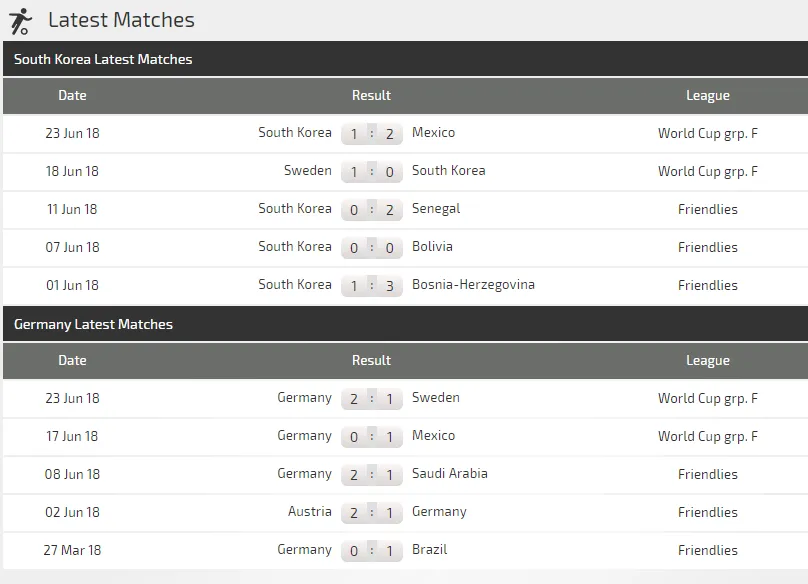Click the Date column header under South Korea
808x584 pixels.
pyautogui.click(x=72, y=96)
